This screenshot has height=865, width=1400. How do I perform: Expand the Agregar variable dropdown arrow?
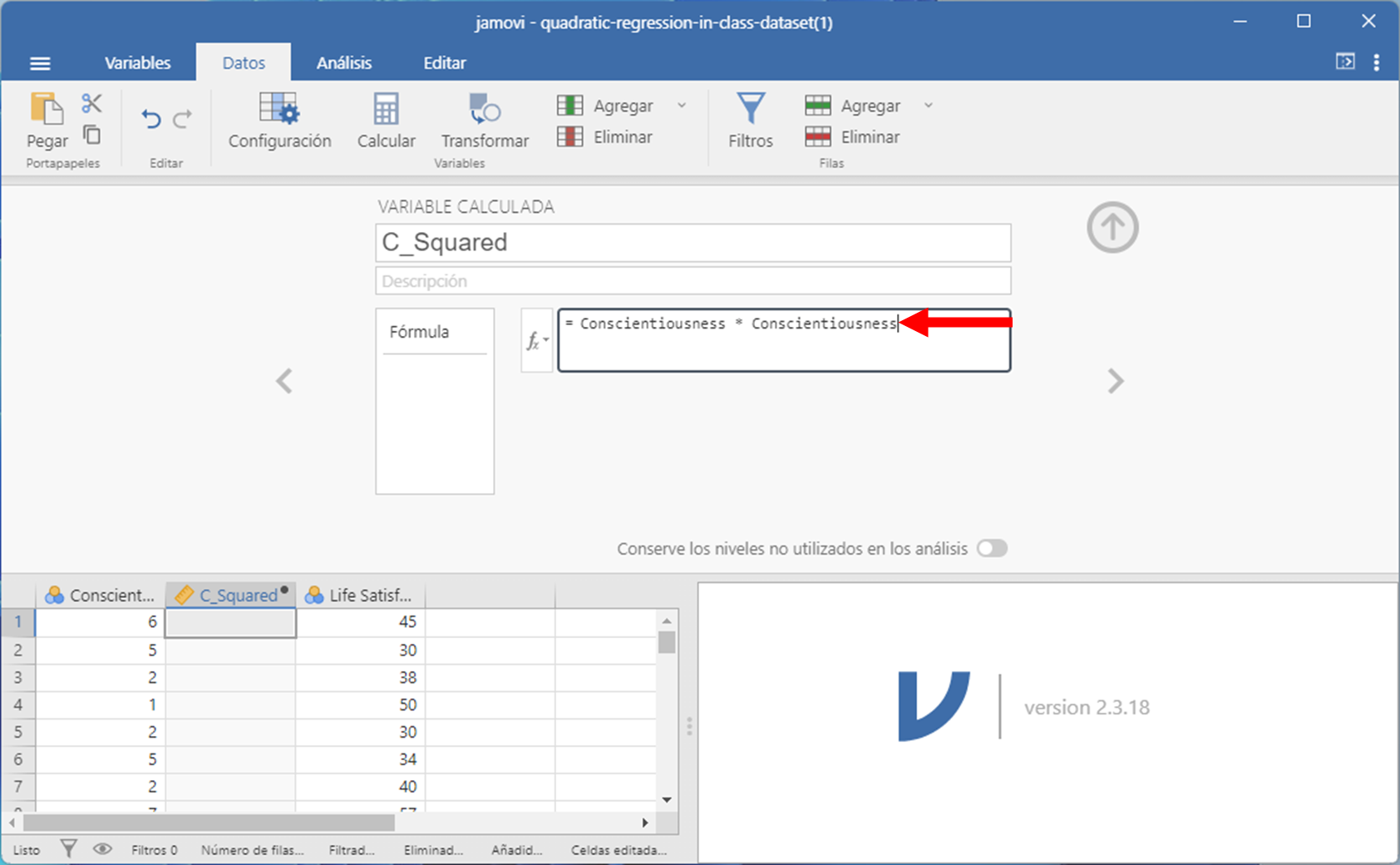pos(682,106)
